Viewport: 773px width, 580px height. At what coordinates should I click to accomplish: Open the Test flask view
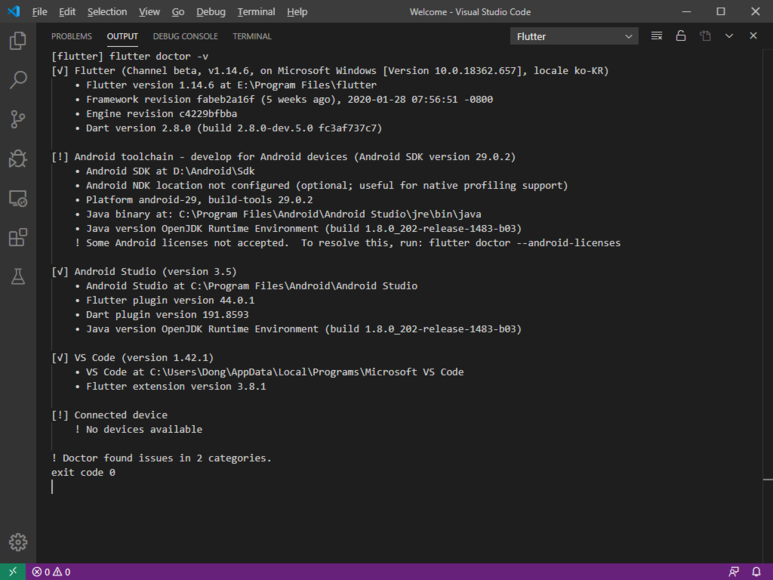(x=18, y=277)
